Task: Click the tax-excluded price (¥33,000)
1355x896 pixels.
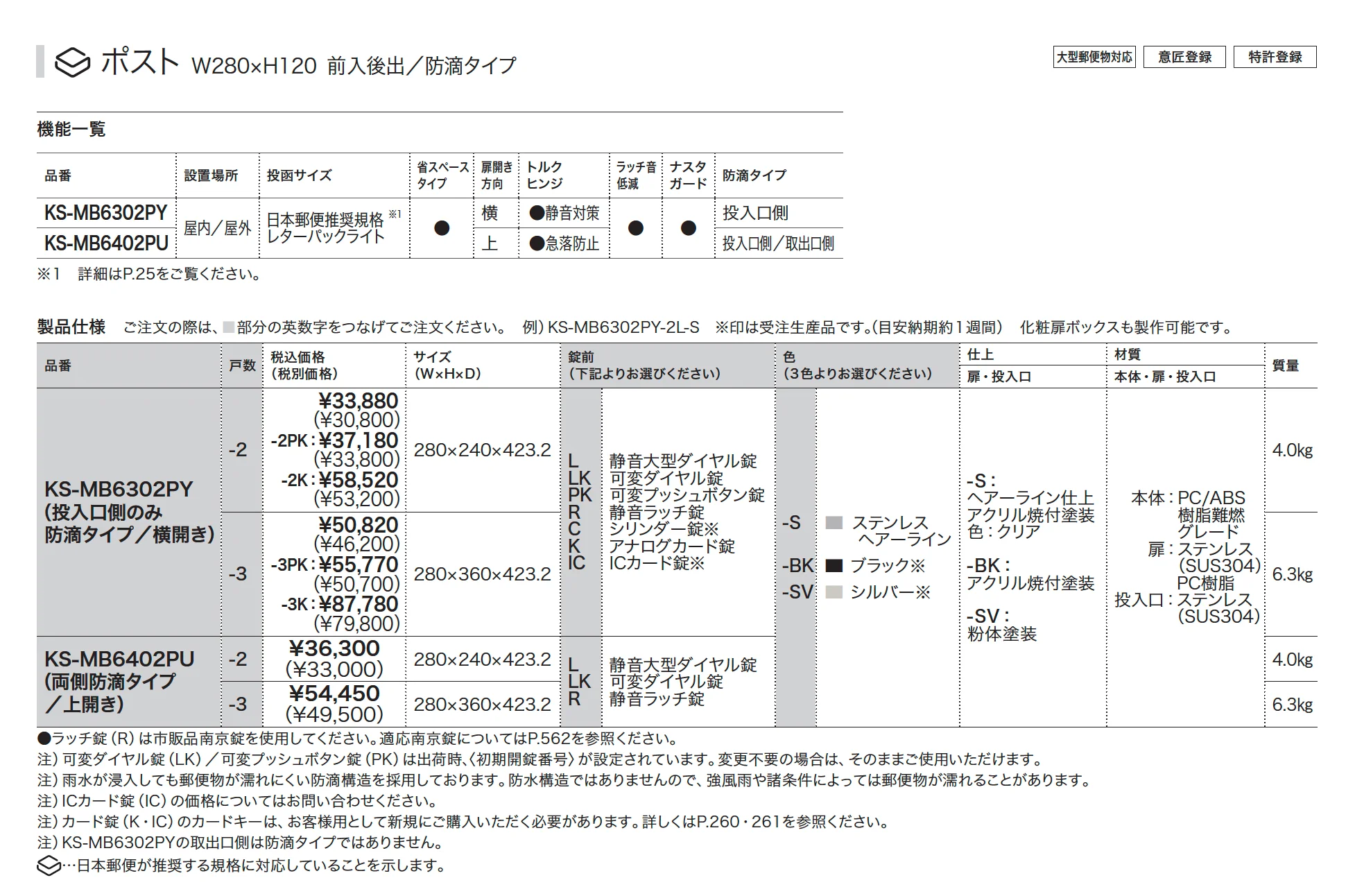Action: click(334, 669)
